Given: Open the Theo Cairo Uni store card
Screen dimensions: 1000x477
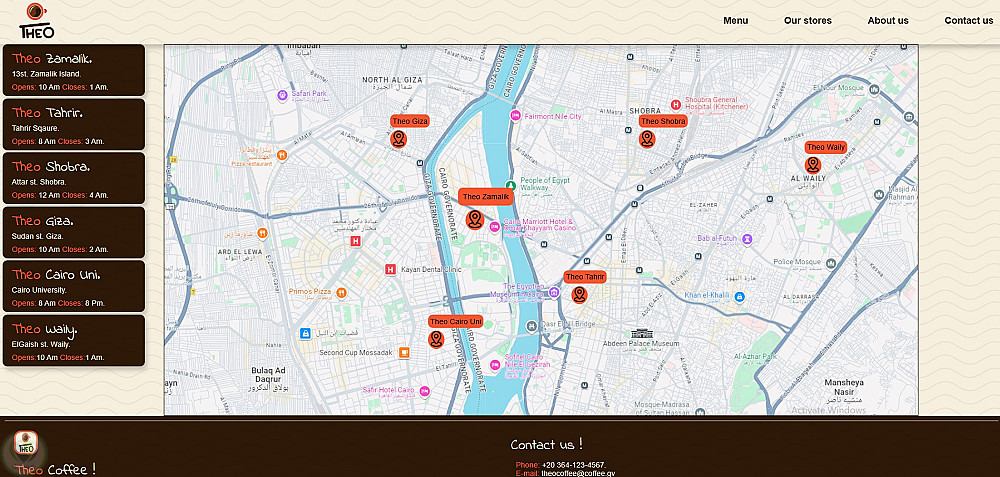Looking at the screenshot, I should (74, 286).
